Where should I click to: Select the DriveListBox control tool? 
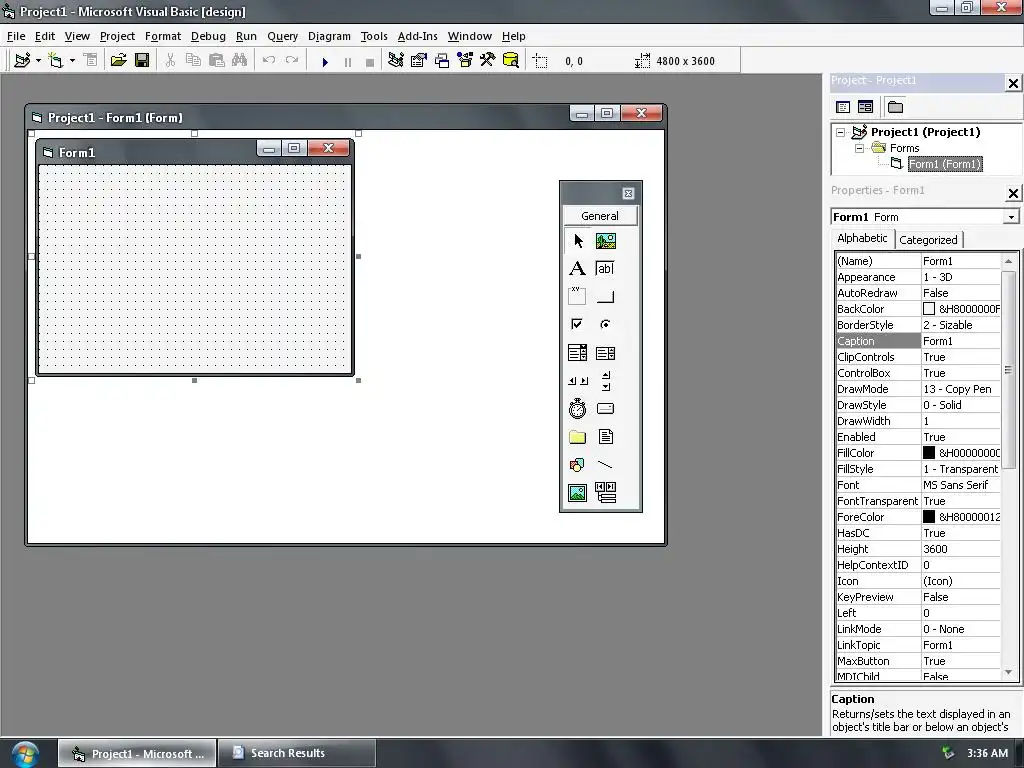pyautogui.click(x=605, y=409)
